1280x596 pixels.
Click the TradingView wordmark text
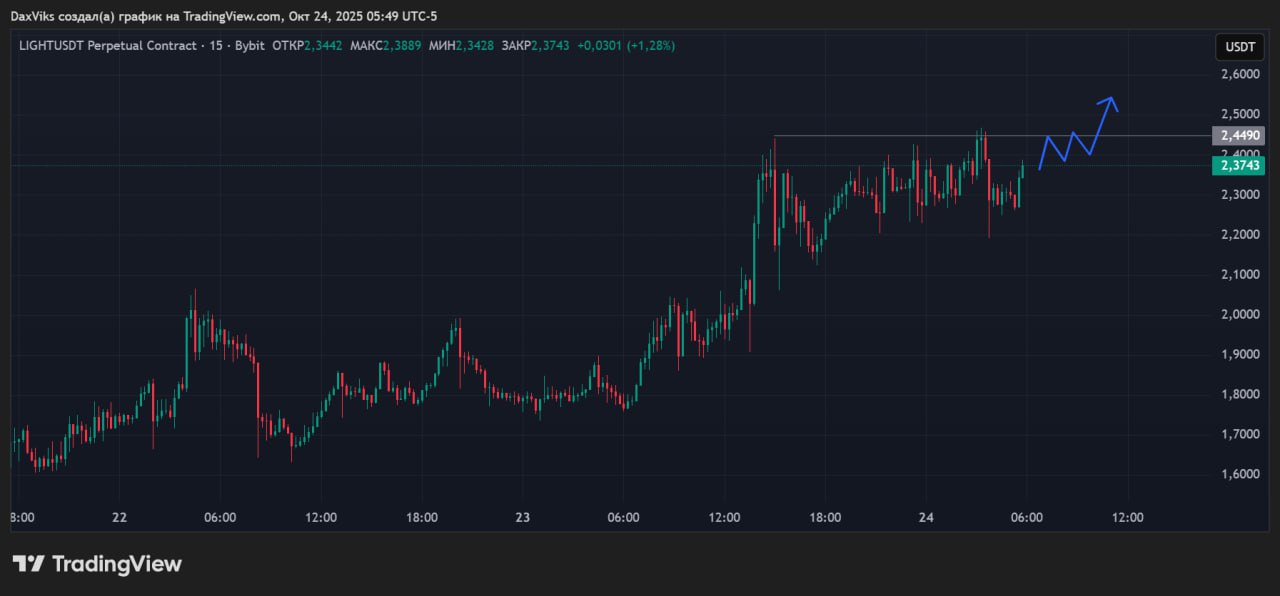pos(116,564)
